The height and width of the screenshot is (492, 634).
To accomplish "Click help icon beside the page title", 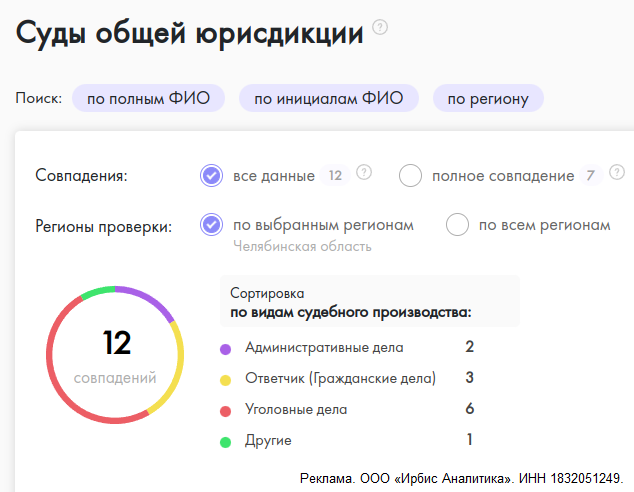I will (380, 28).
